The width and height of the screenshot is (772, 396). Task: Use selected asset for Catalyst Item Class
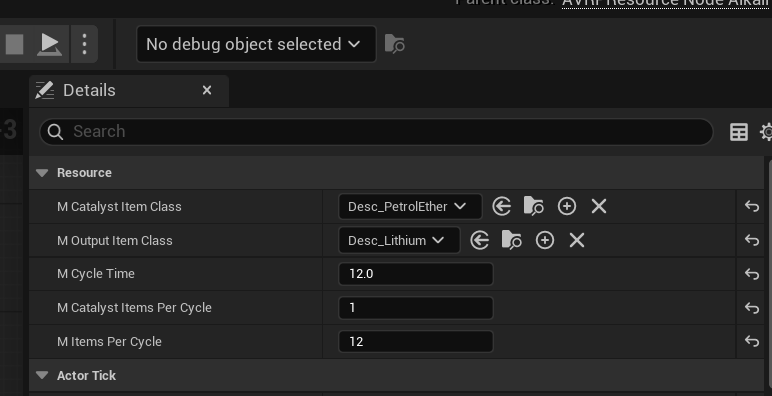(x=501, y=206)
